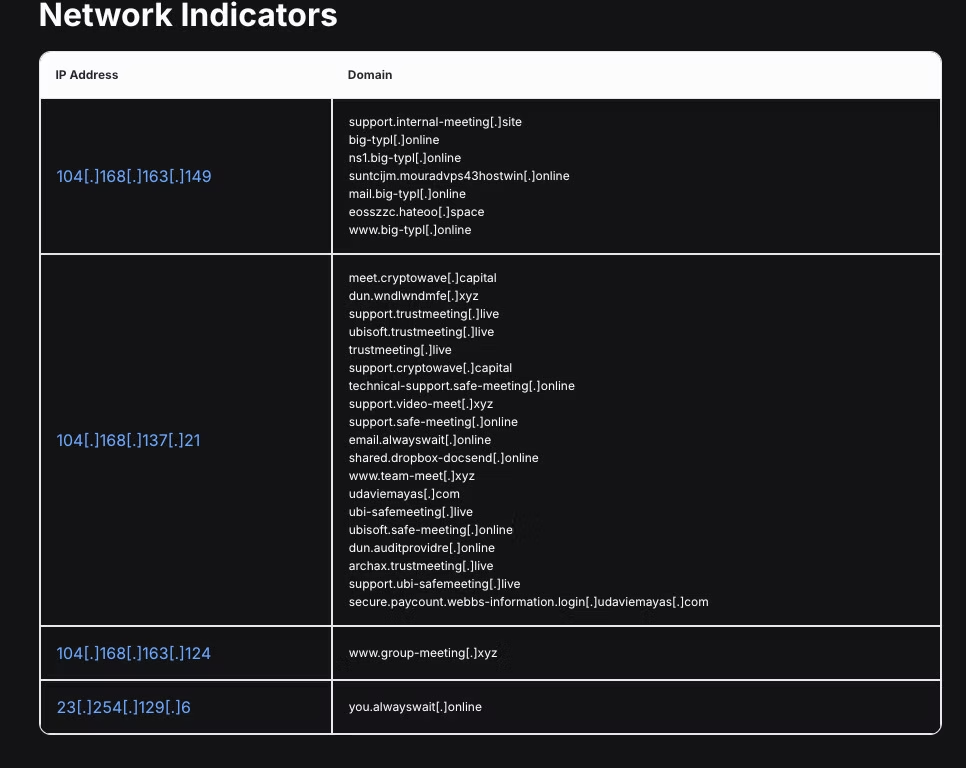Click ns1.big-typl[.]online in the domain list
The height and width of the screenshot is (768, 966).
tap(404, 157)
